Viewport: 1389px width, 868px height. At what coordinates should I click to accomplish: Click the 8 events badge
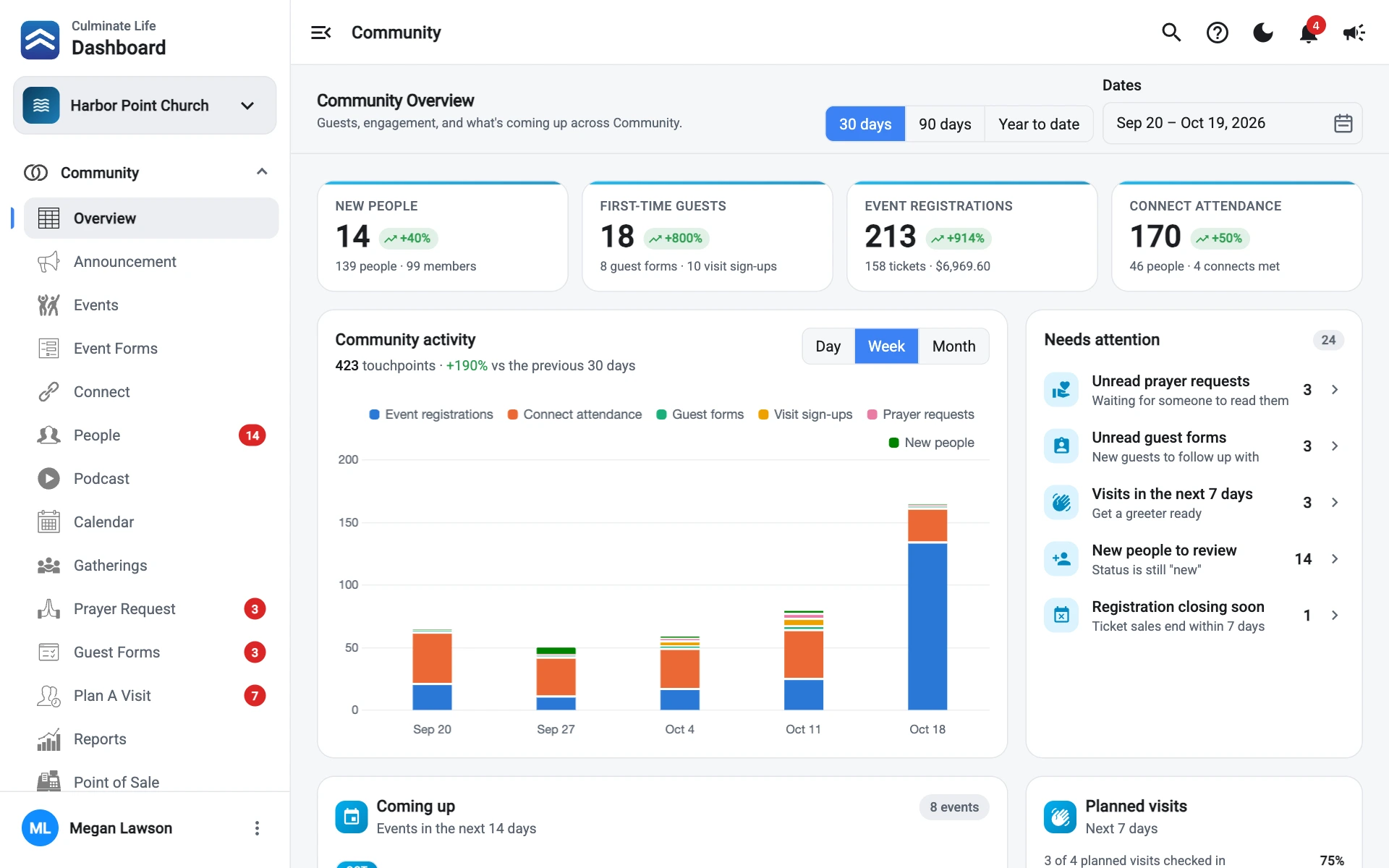(954, 807)
